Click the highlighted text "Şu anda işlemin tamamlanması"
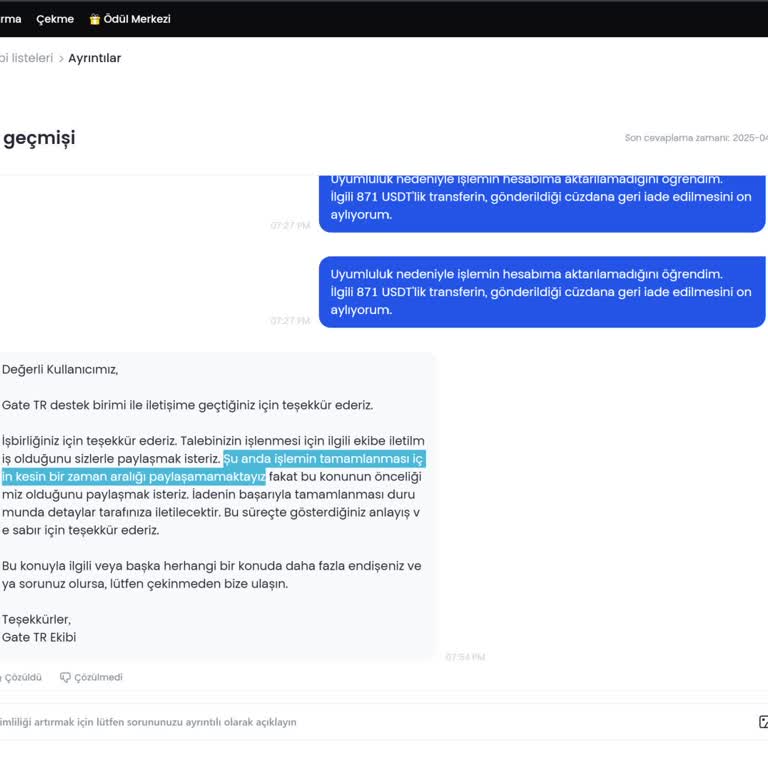This screenshot has width=768, height=768. [x=316, y=459]
